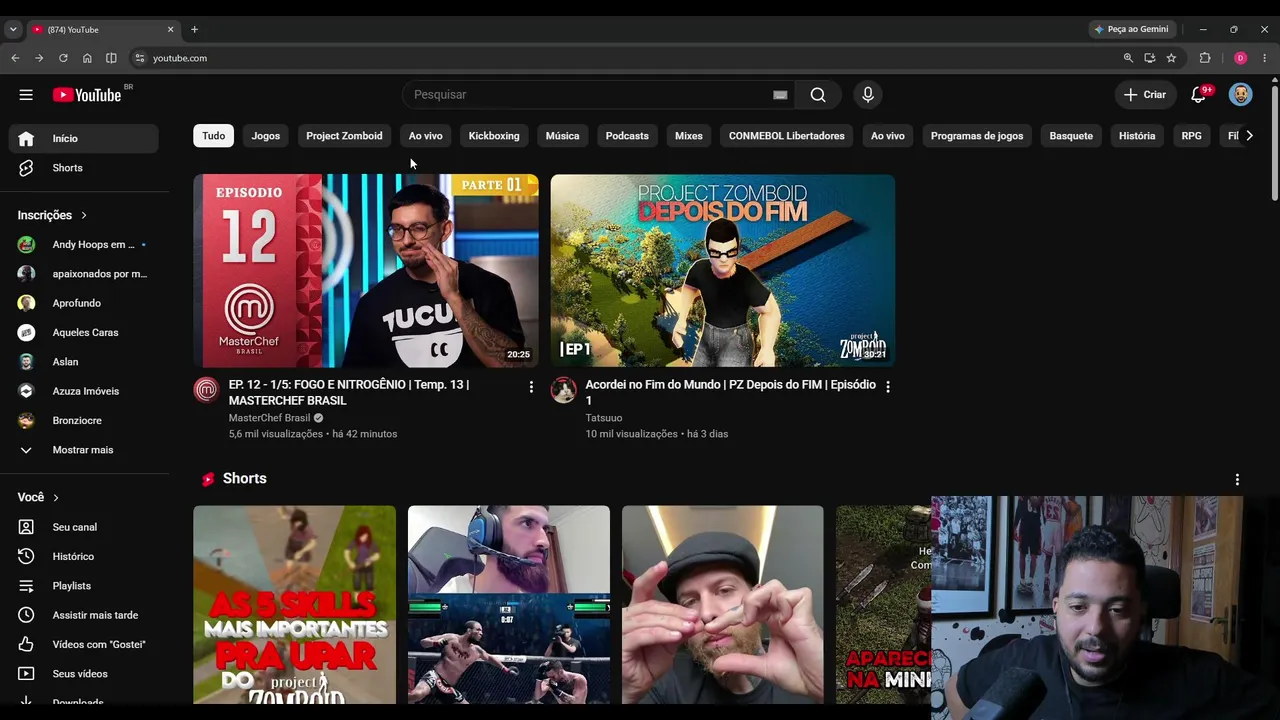This screenshot has width=1280, height=720.
Task: Close the YouTube browser tab
Action: click(170, 30)
